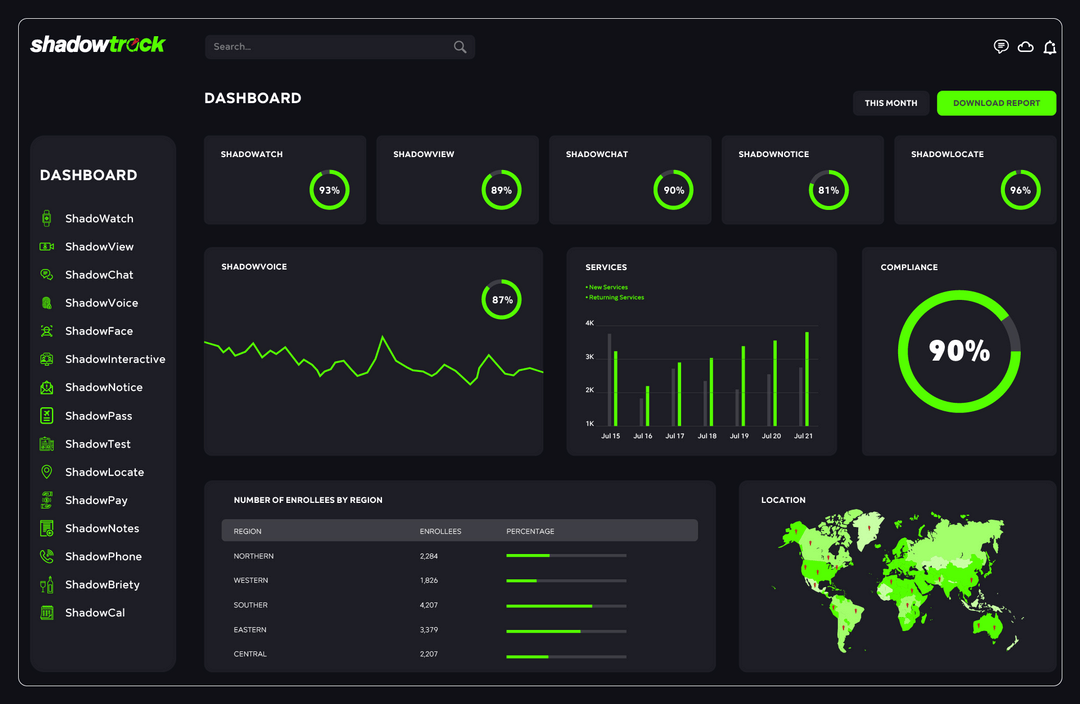
Task: Click the ShadowView camera icon in sidebar
Action: pyautogui.click(x=46, y=246)
